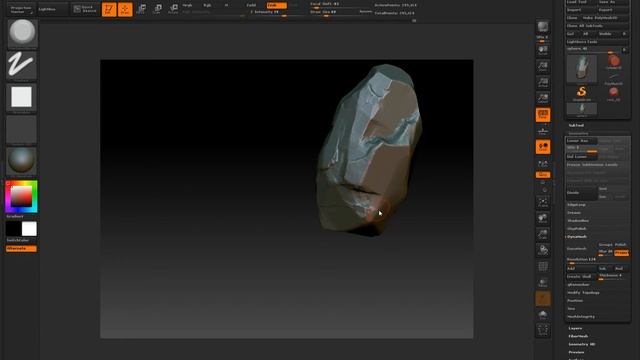This screenshot has height=360, width=640.
Task: Click the Make PolyMesh3D button
Action: pyautogui.click(x=605, y=18)
